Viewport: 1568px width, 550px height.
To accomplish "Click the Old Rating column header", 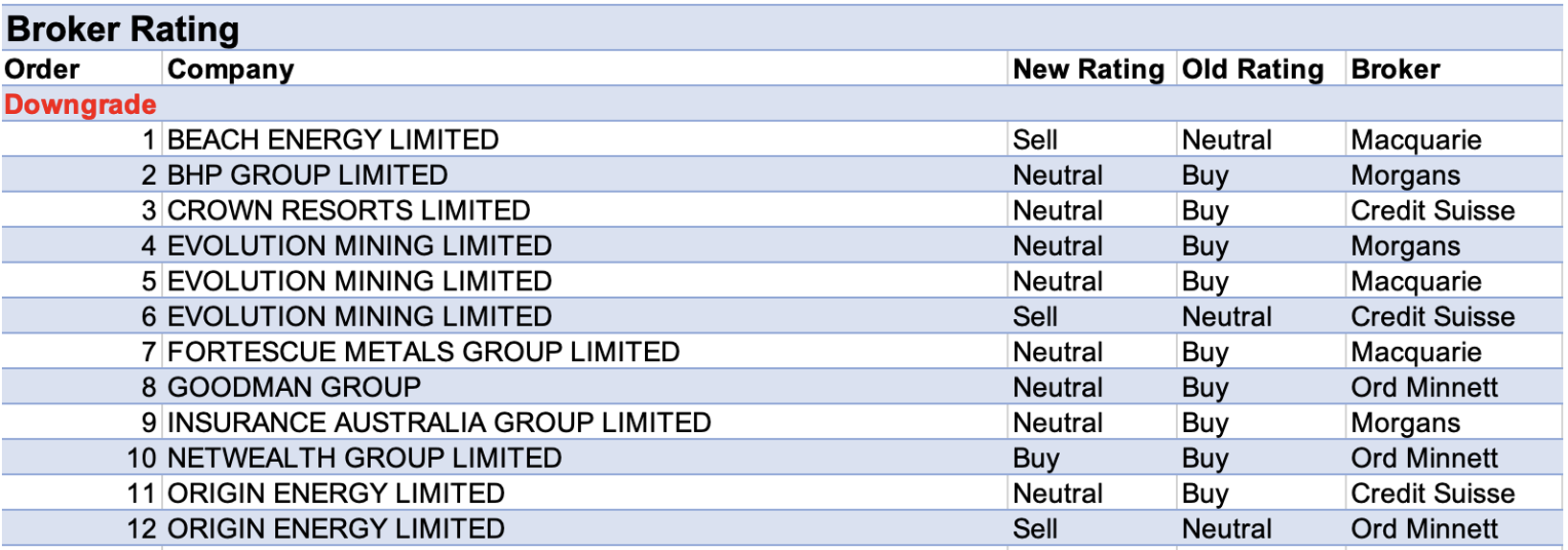I will coord(1252,69).
